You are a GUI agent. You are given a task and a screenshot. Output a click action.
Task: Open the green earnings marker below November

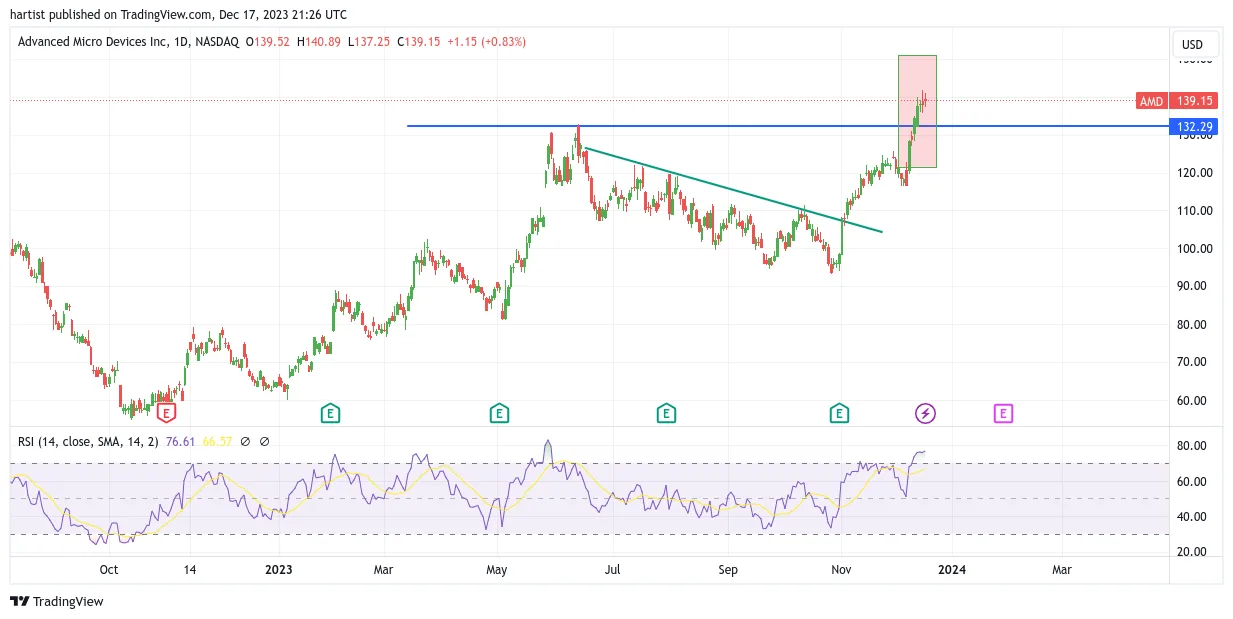point(839,412)
